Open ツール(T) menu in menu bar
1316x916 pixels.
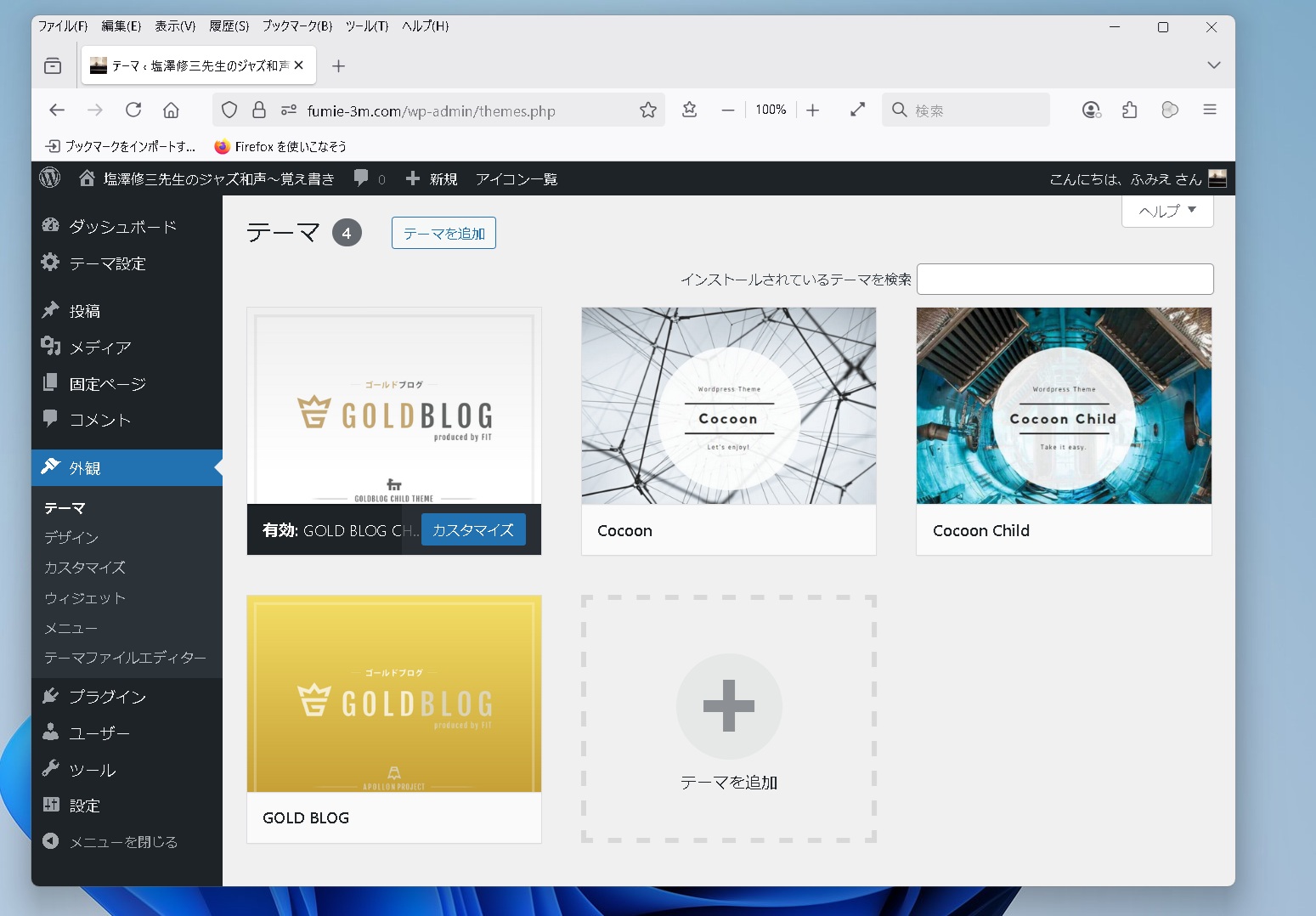(x=367, y=26)
